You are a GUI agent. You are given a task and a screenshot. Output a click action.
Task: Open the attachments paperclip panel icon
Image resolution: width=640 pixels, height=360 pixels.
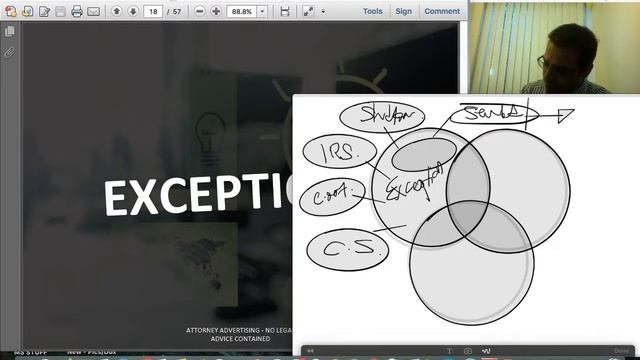(9, 52)
